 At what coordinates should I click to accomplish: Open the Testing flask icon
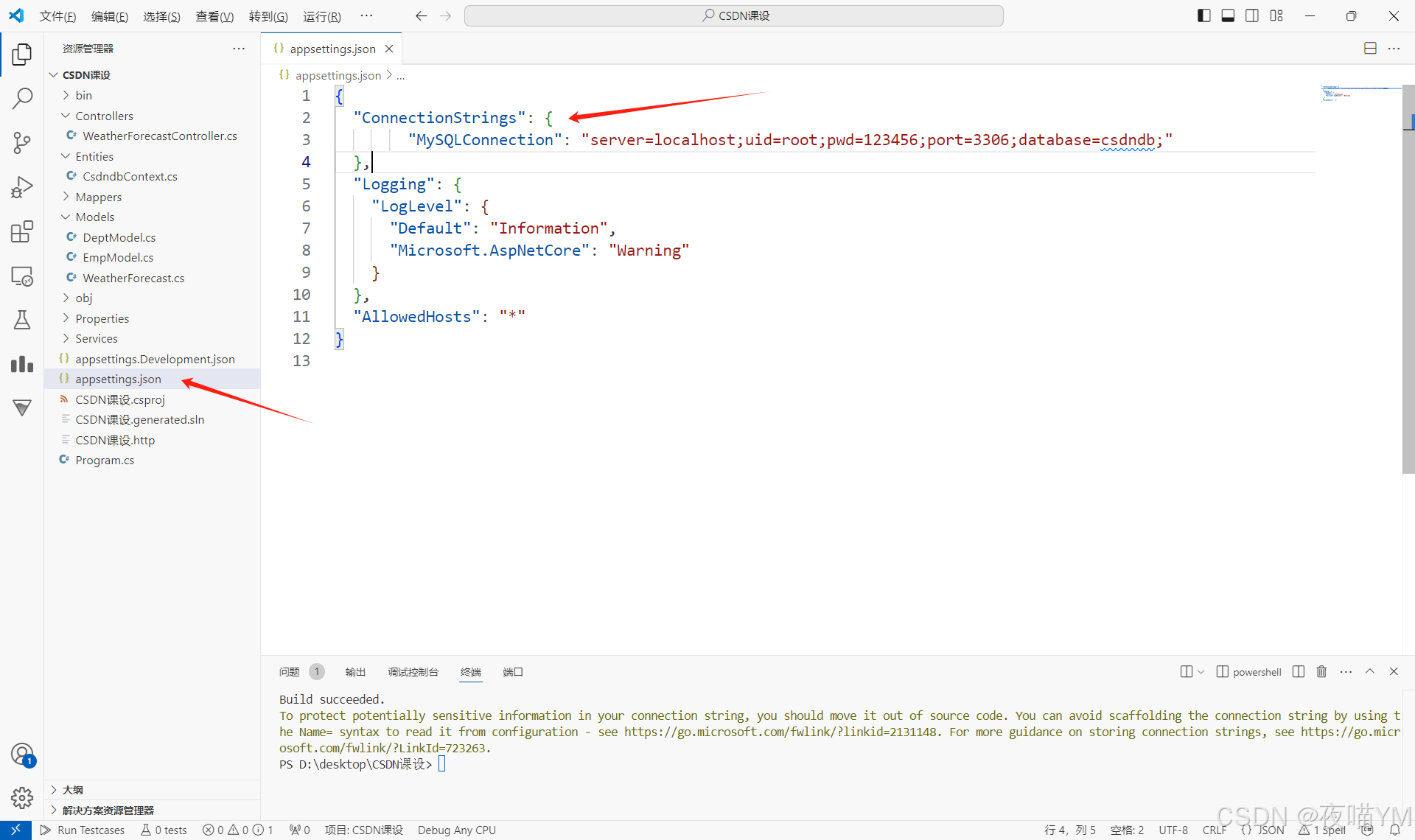[22, 320]
